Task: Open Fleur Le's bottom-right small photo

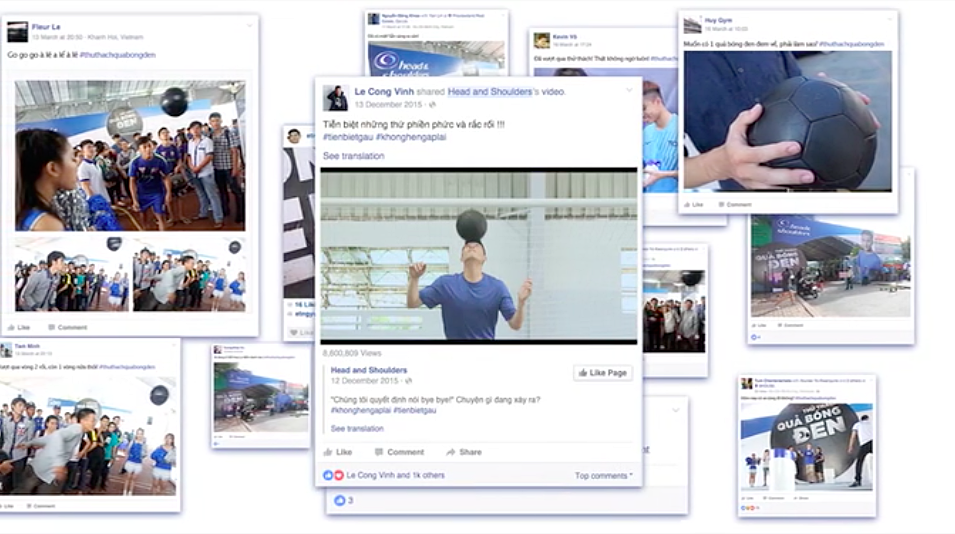Action: click(189, 274)
